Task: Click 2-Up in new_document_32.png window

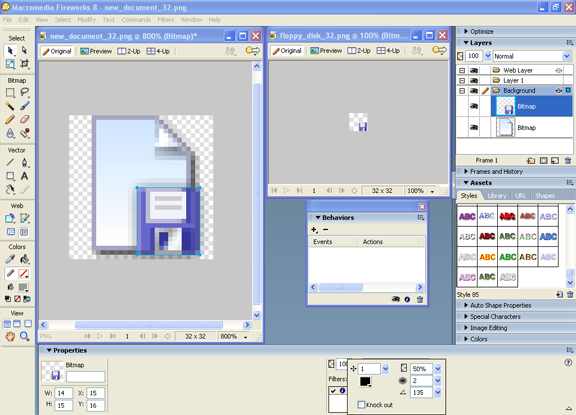Action: [x=129, y=51]
